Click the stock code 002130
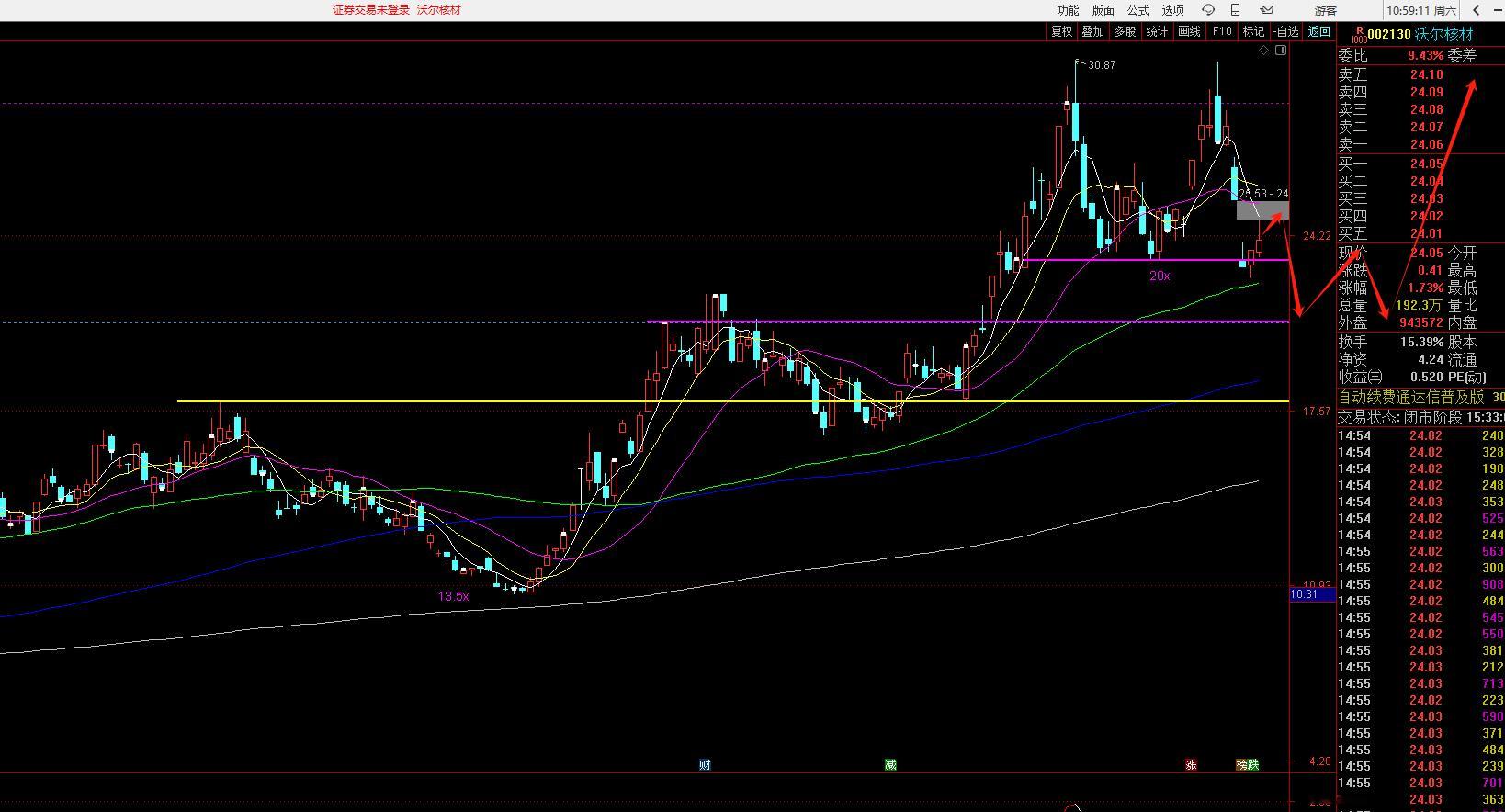 click(x=1388, y=35)
